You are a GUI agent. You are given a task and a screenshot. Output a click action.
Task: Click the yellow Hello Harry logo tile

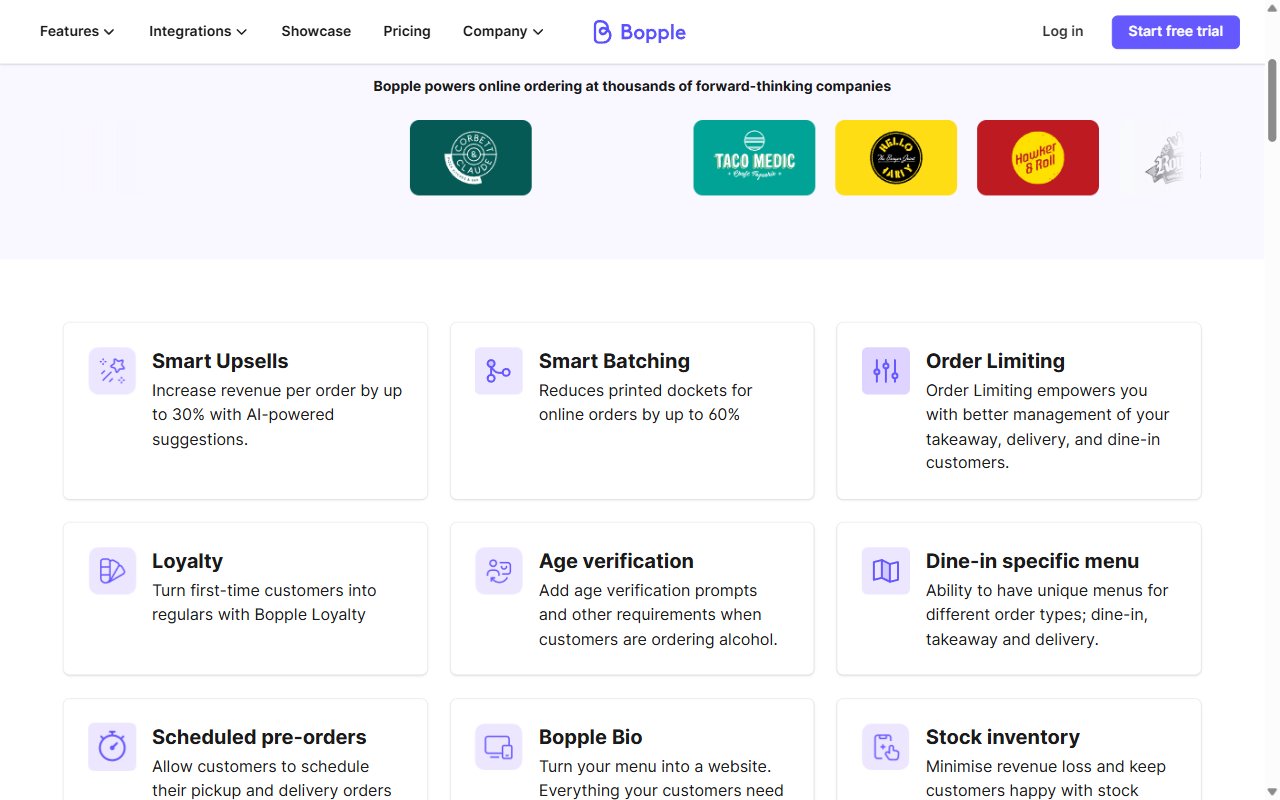(x=896, y=158)
